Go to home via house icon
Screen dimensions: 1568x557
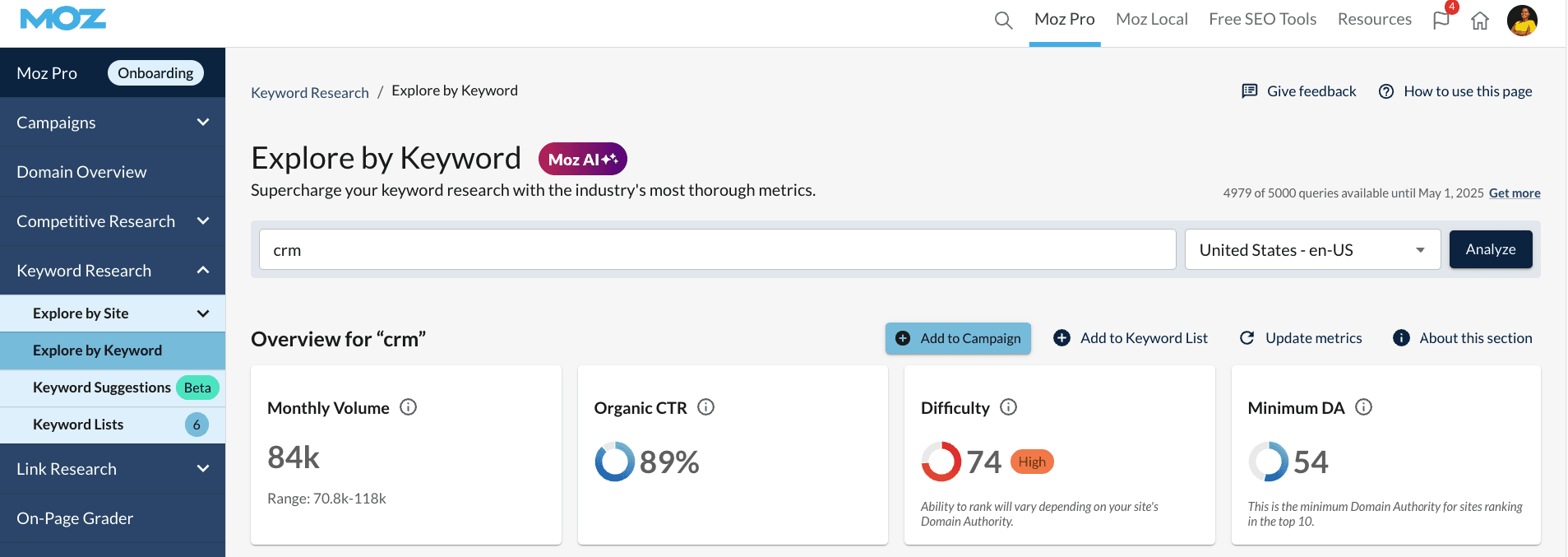(1479, 21)
